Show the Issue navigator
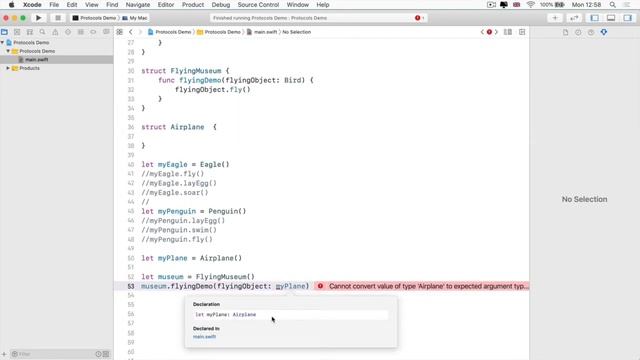Screen dimensions: 640x360 pos(55,32)
